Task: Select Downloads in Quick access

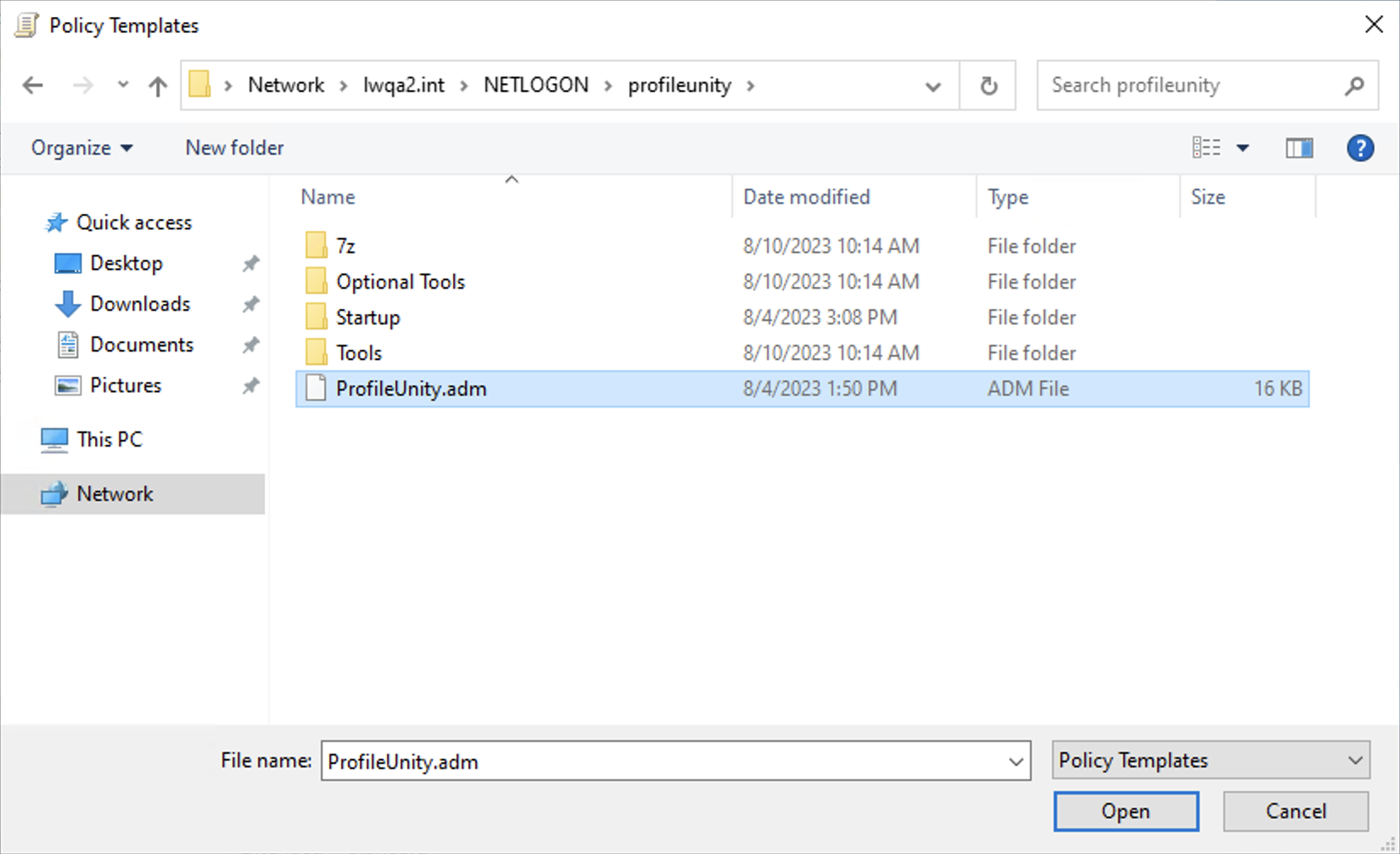Action: pos(140,304)
